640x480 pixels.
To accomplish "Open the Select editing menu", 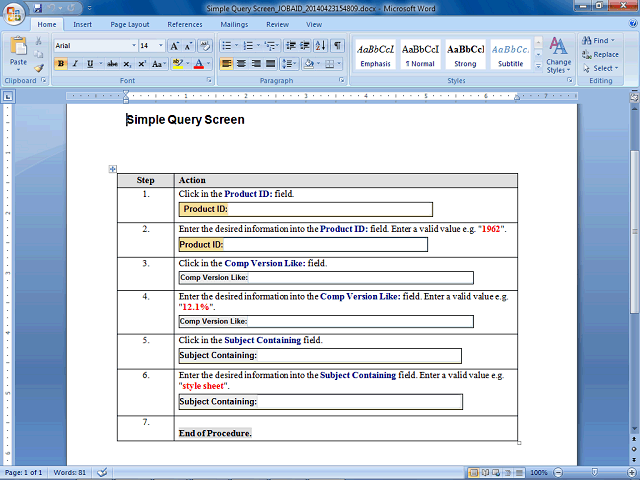I will coord(600,68).
